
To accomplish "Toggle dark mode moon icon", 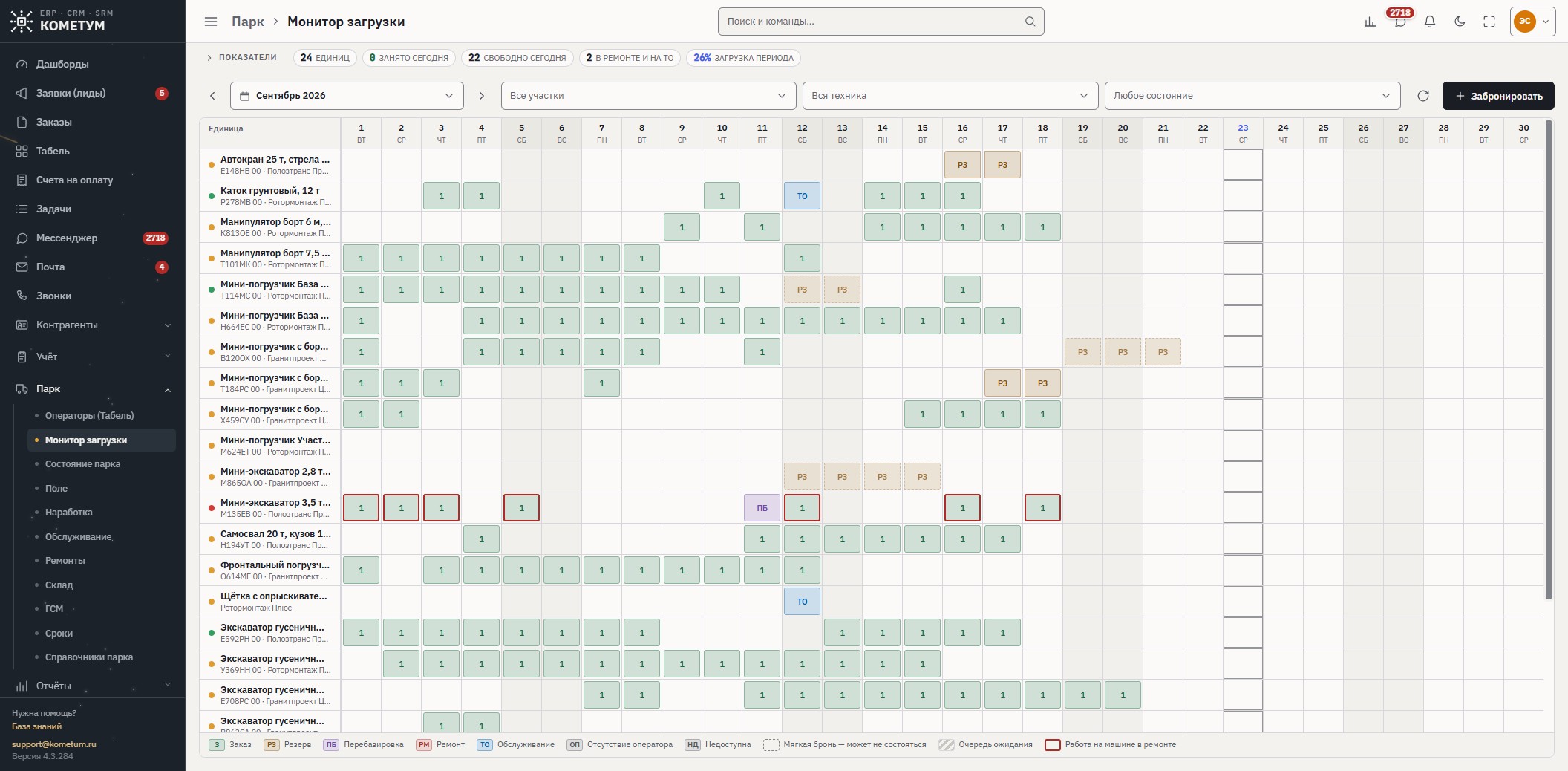I will (x=1460, y=22).
